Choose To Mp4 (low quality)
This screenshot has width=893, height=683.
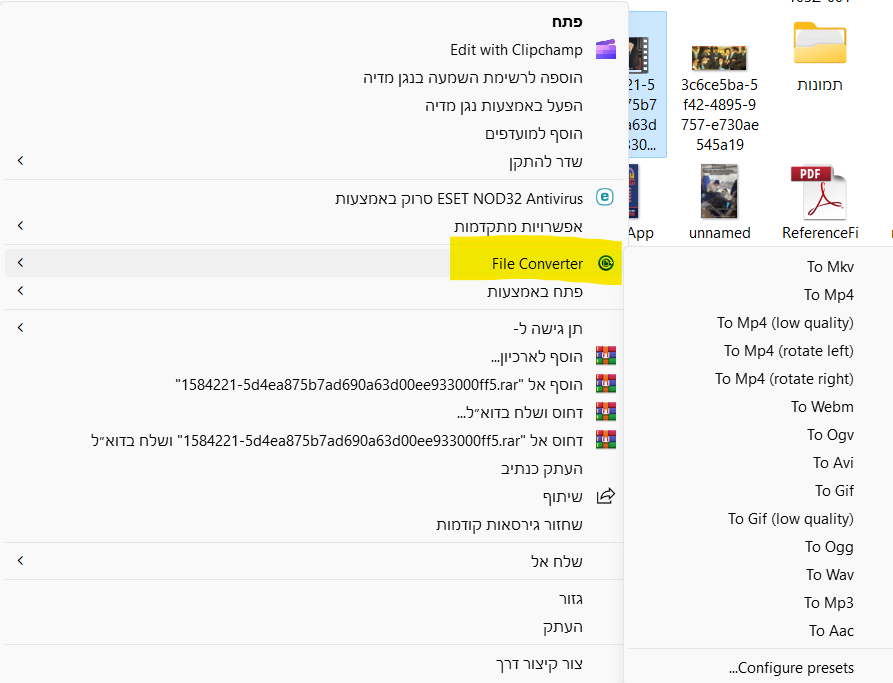(785, 322)
